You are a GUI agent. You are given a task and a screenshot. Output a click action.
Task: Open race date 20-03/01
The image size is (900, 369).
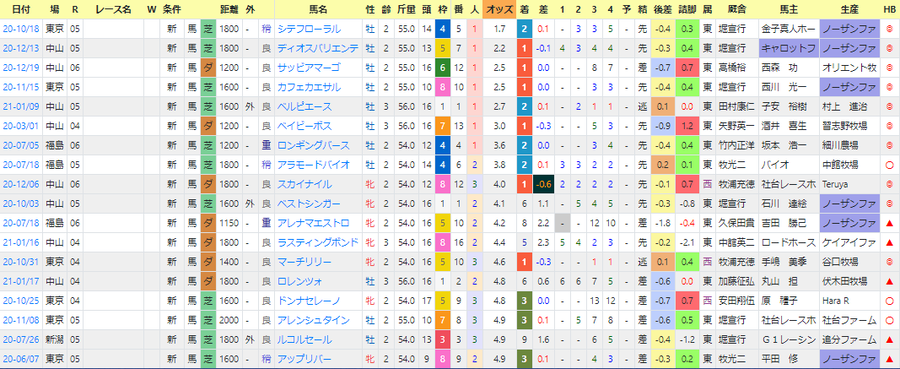click(21, 126)
